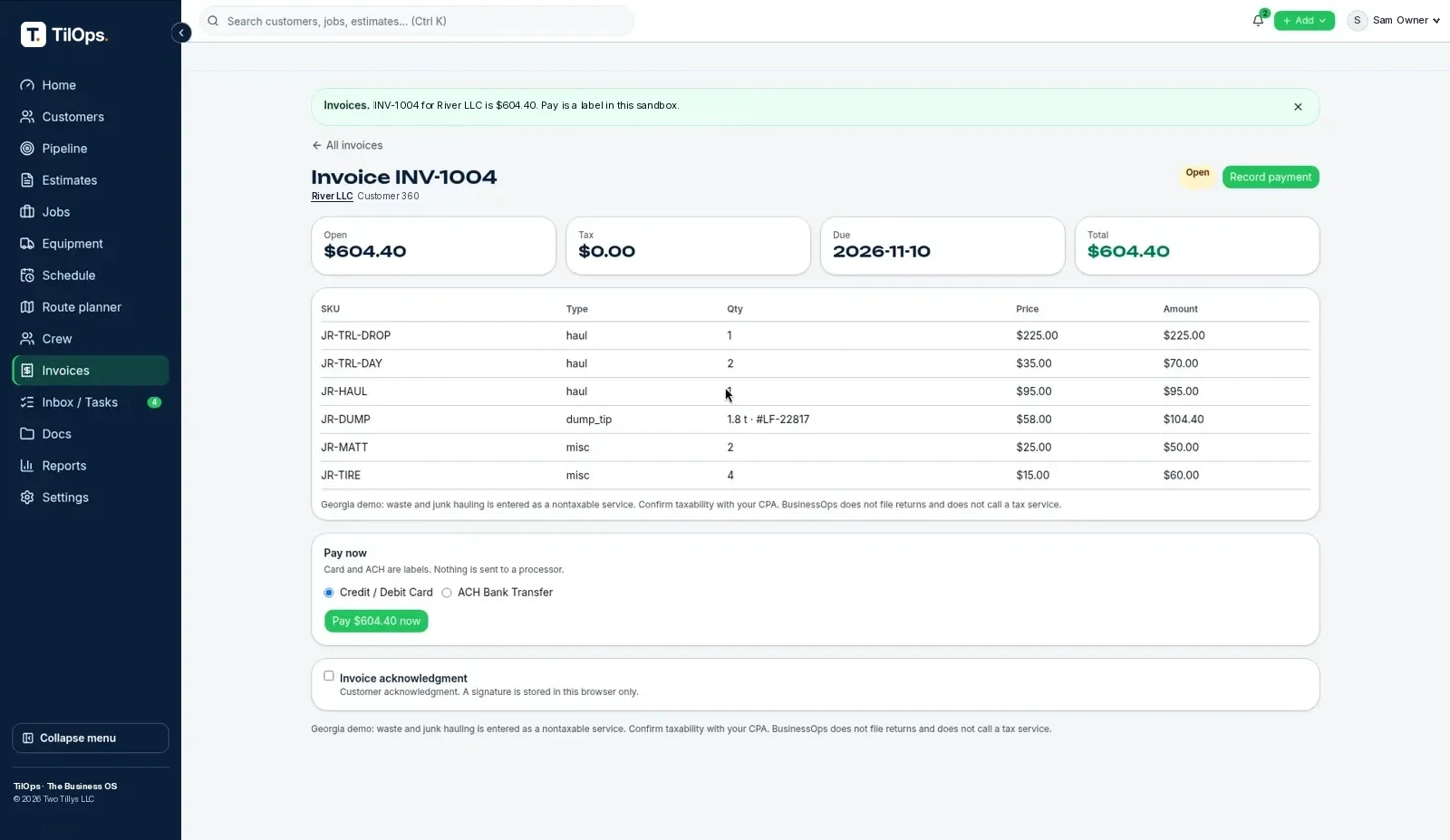Go to Schedule page
This screenshot has height=840, width=1450.
(x=91, y=275)
